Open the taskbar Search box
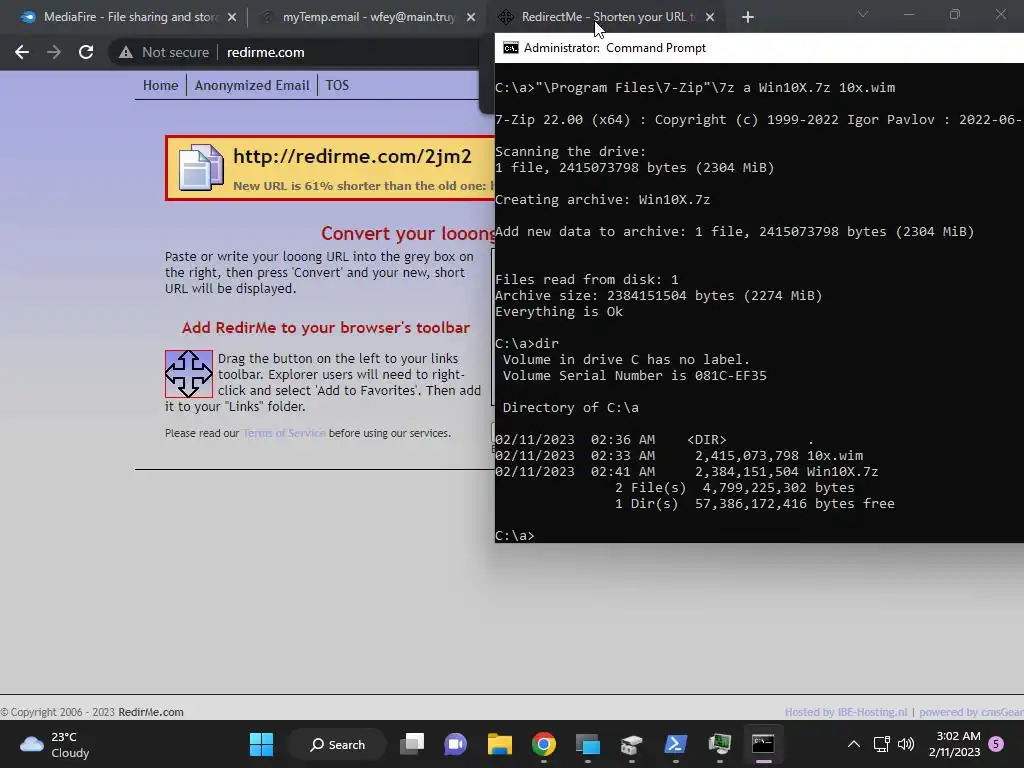 (x=338, y=744)
